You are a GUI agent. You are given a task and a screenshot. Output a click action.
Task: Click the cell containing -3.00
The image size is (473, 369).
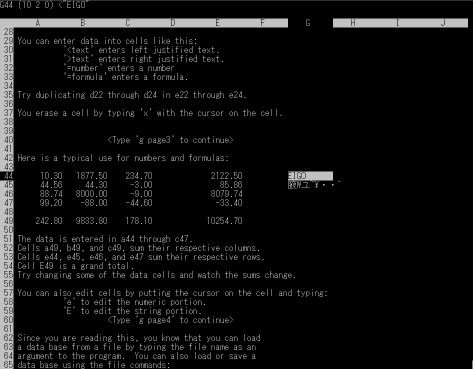[141, 185]
